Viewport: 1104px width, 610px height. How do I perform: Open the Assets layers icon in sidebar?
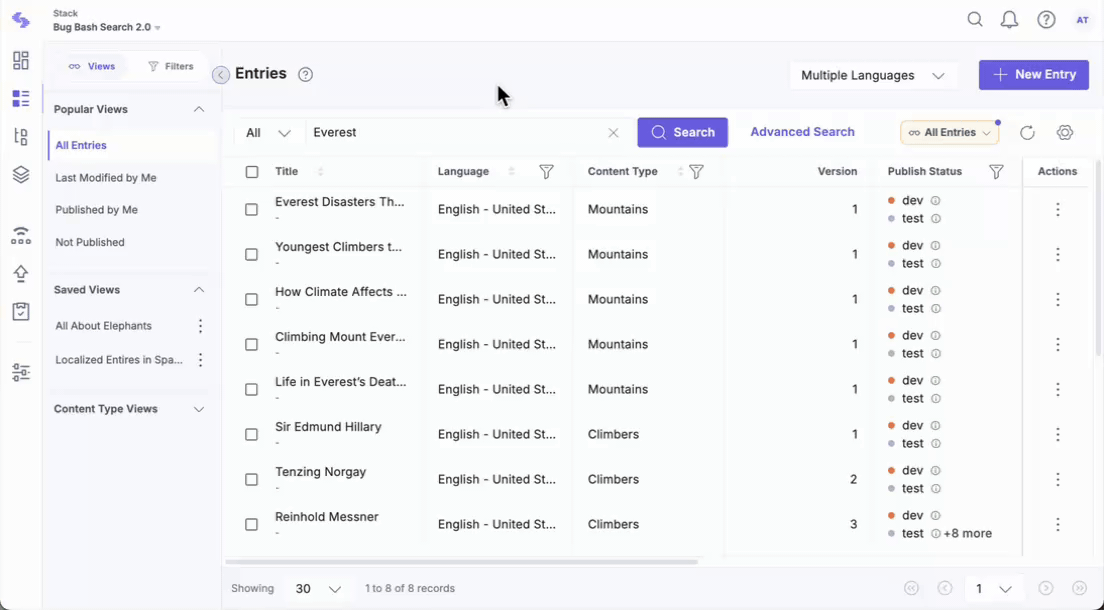click(x=21, y=175)
